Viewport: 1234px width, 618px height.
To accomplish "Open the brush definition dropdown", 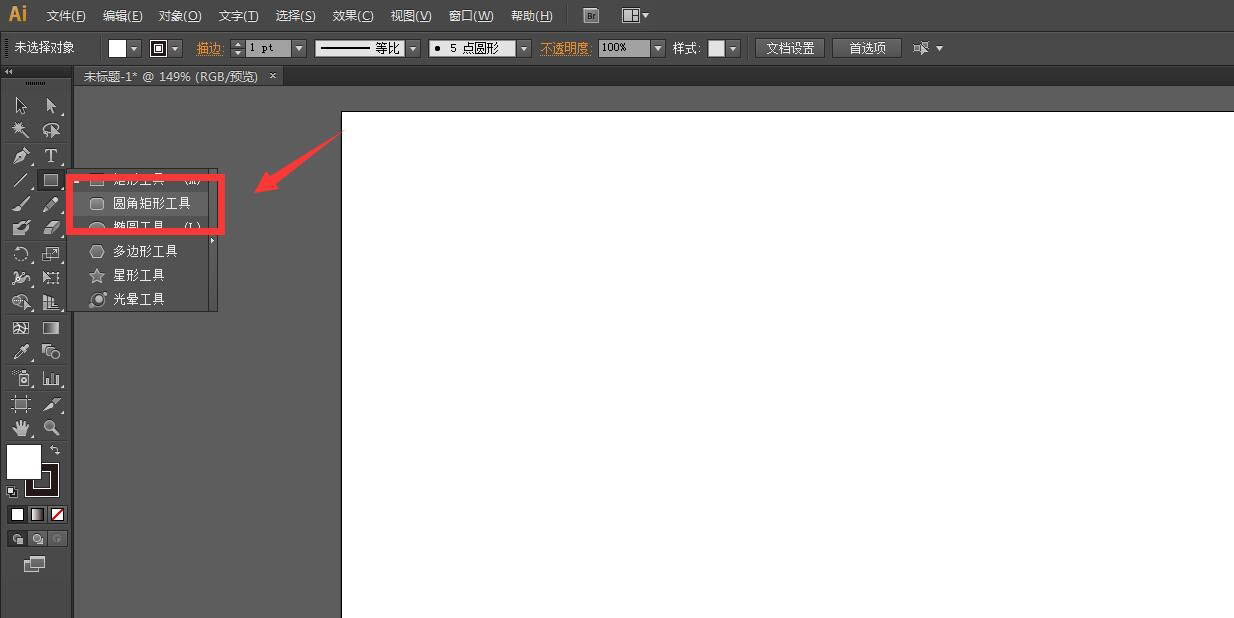I will pyautogui.click(x=524, y=47).
